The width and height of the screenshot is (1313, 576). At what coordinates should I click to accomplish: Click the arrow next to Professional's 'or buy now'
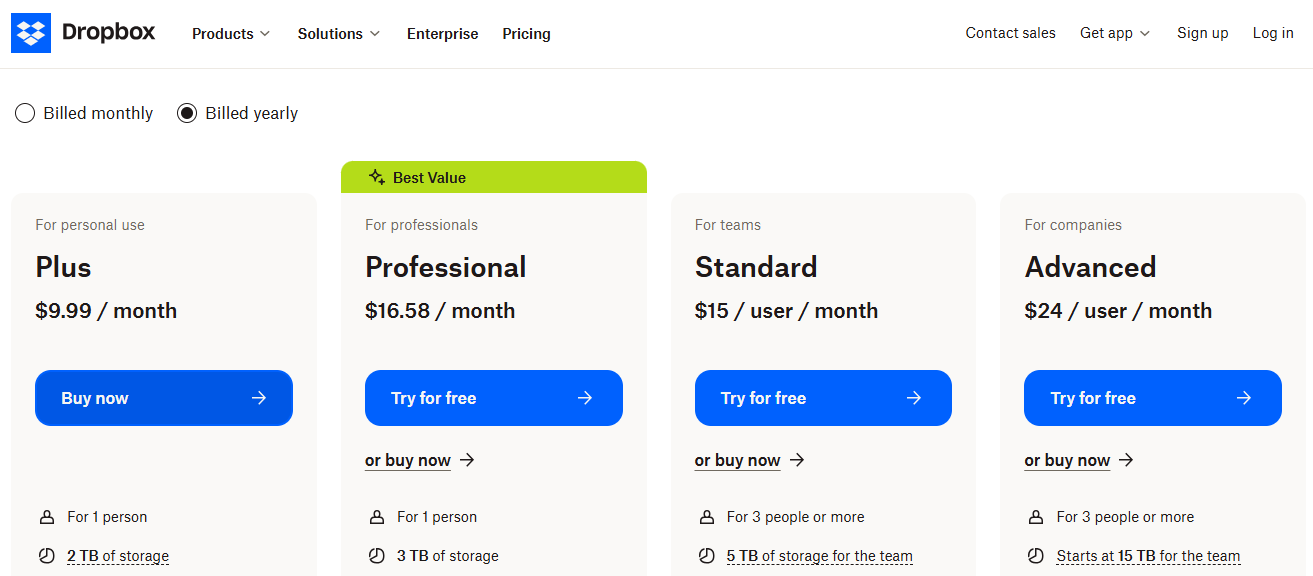pyautogui.click(x=467, y=460)
